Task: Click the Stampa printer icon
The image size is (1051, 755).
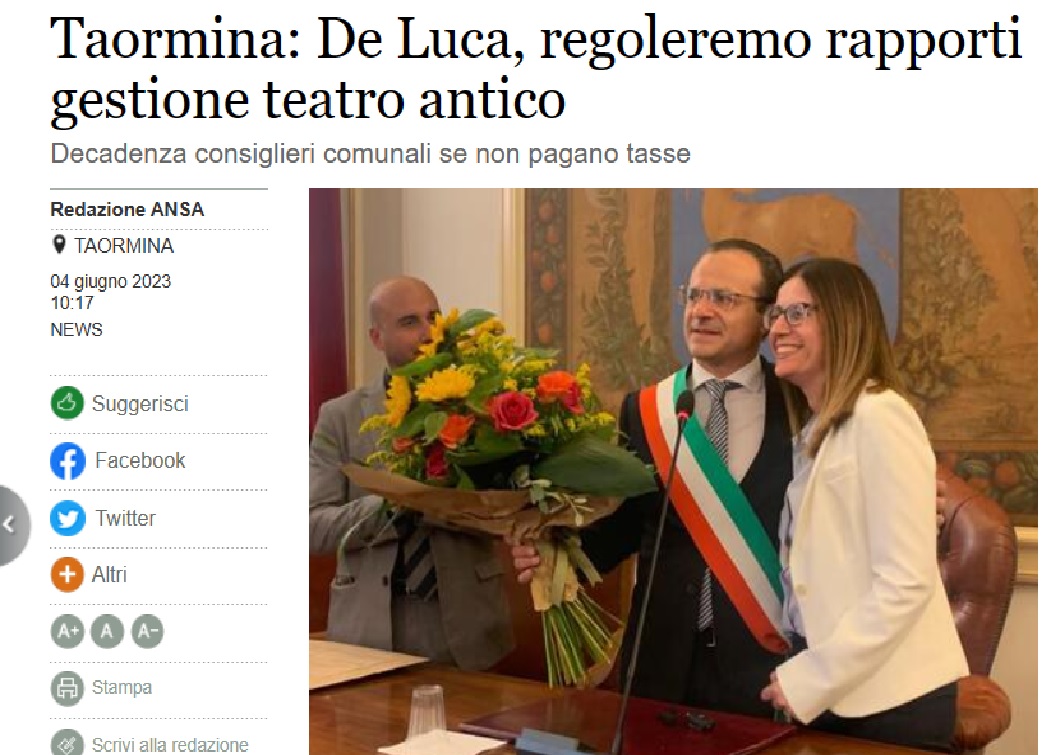Action: point(67,688)
